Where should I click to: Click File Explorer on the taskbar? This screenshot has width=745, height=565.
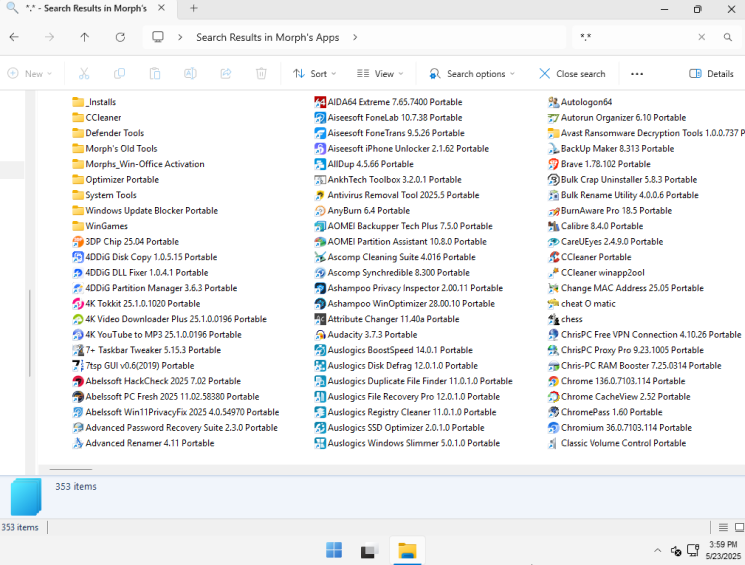pos(407,551)
